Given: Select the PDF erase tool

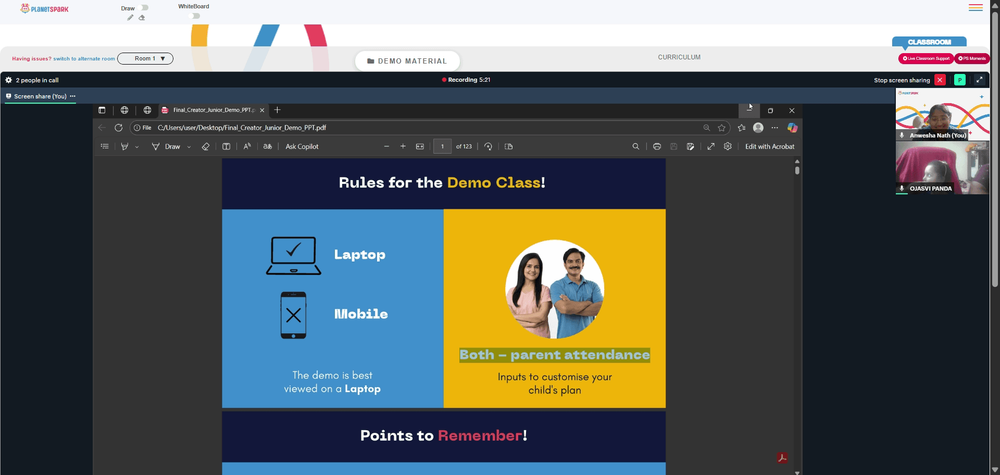Looking at the screenshot, I should click(x=205, y=147).
